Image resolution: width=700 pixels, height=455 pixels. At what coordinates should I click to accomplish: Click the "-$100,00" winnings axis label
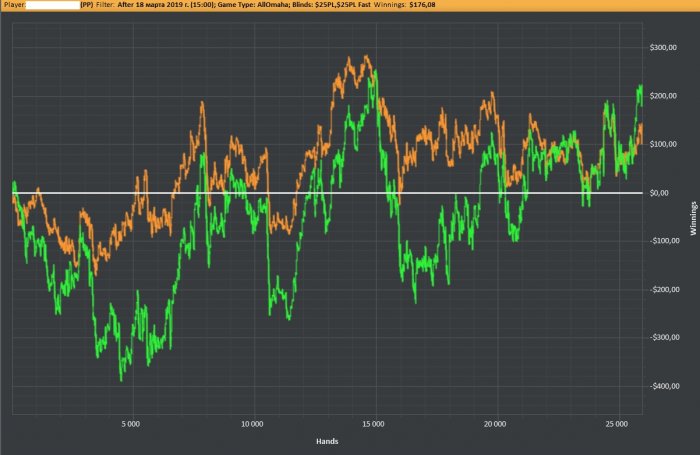click(x=664, y=241)
